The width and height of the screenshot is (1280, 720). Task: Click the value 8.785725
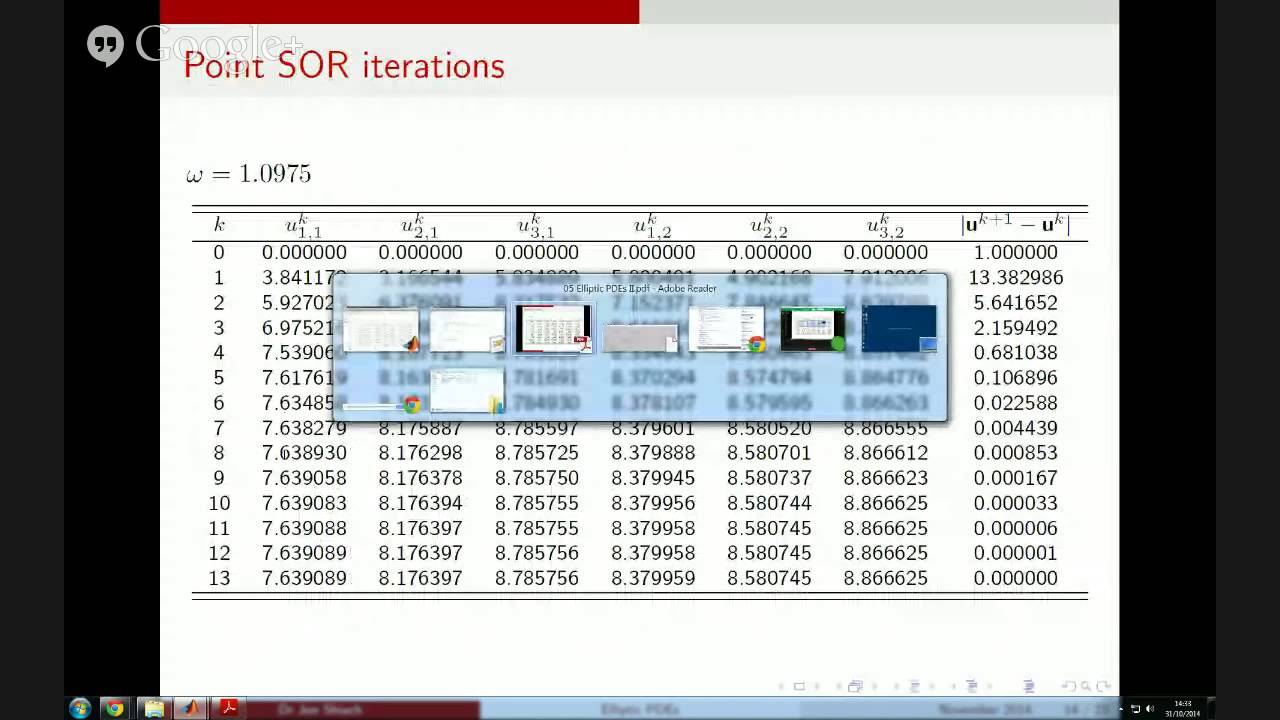coord(536,453)
